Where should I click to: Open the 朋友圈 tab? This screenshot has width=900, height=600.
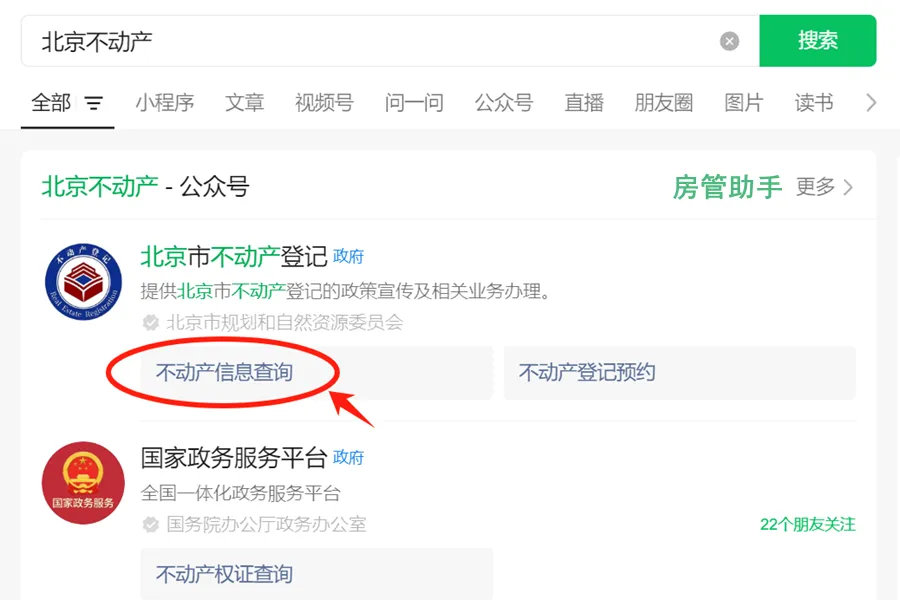(x=664, y=103)
